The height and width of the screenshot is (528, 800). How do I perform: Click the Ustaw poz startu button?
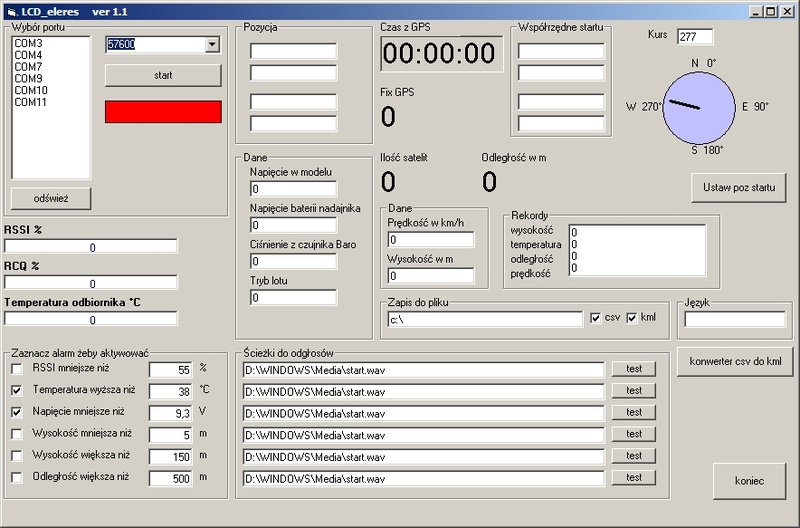click(x=739, y=188)
